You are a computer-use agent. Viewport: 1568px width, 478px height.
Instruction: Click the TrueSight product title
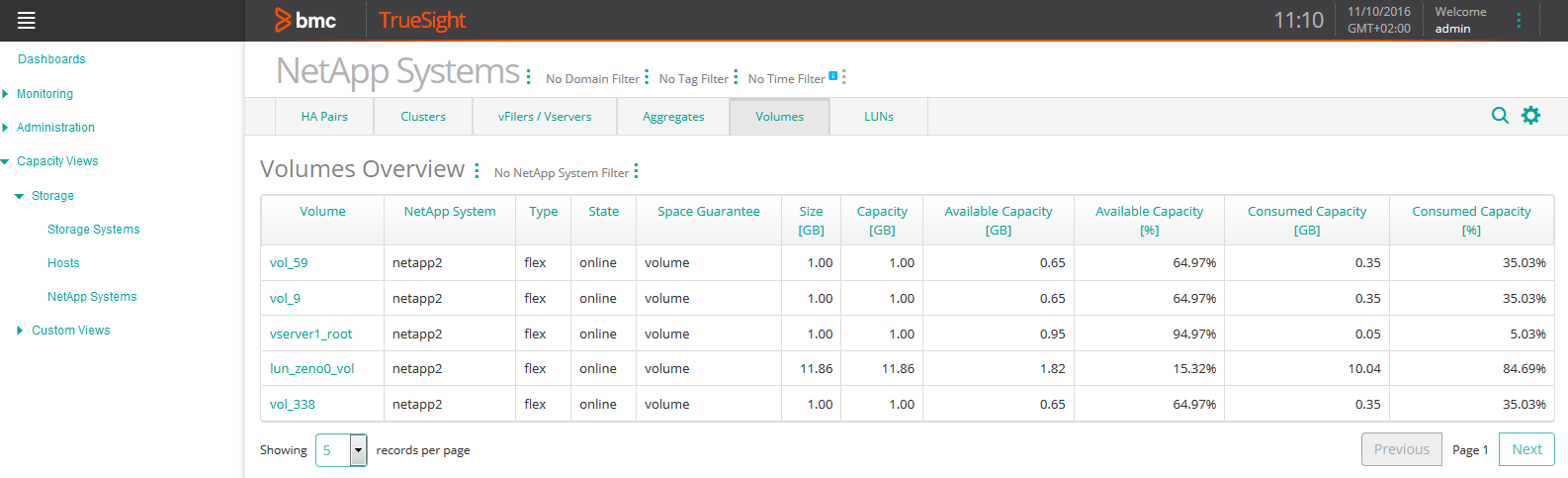(422, 21)
